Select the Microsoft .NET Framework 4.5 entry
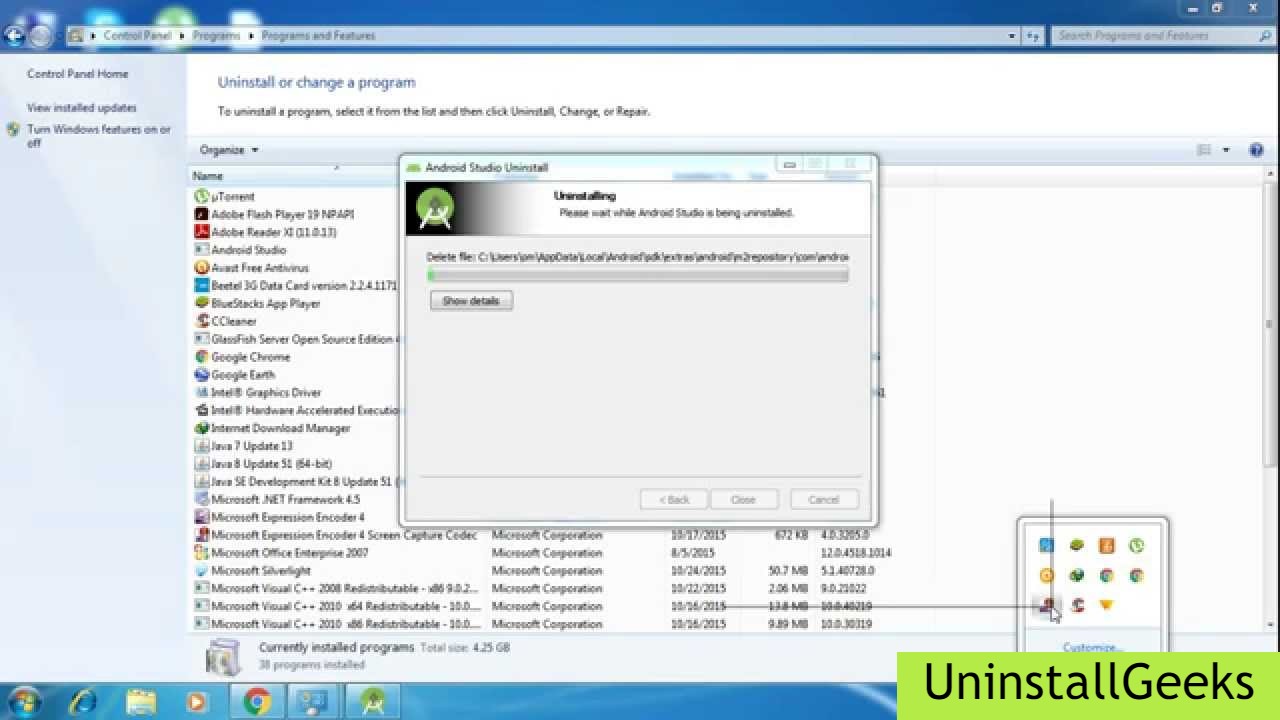Screen dimensions: 1280x720 (x=285, y=500)
